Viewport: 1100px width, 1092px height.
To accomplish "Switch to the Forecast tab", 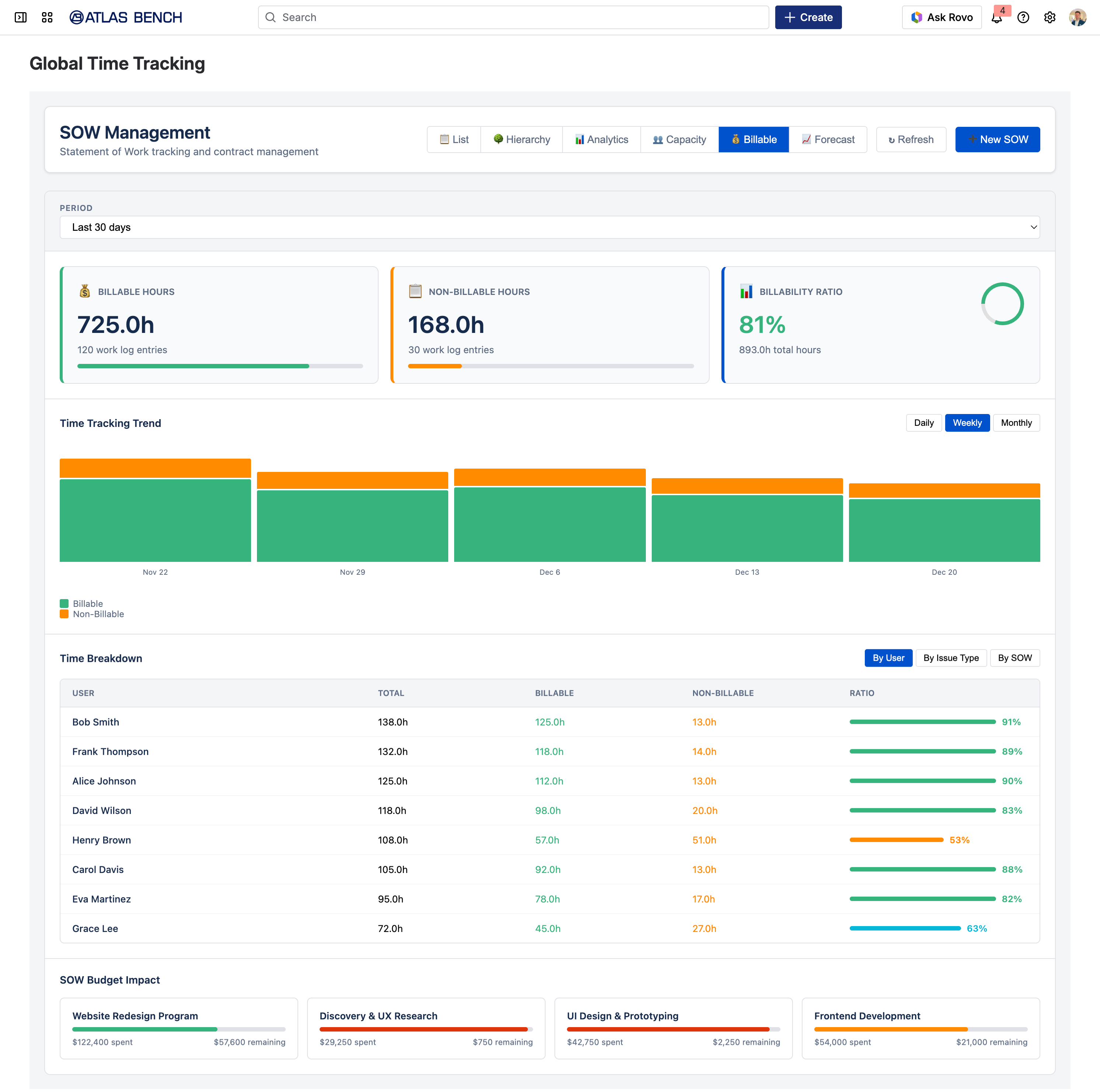I will (828, 139).
